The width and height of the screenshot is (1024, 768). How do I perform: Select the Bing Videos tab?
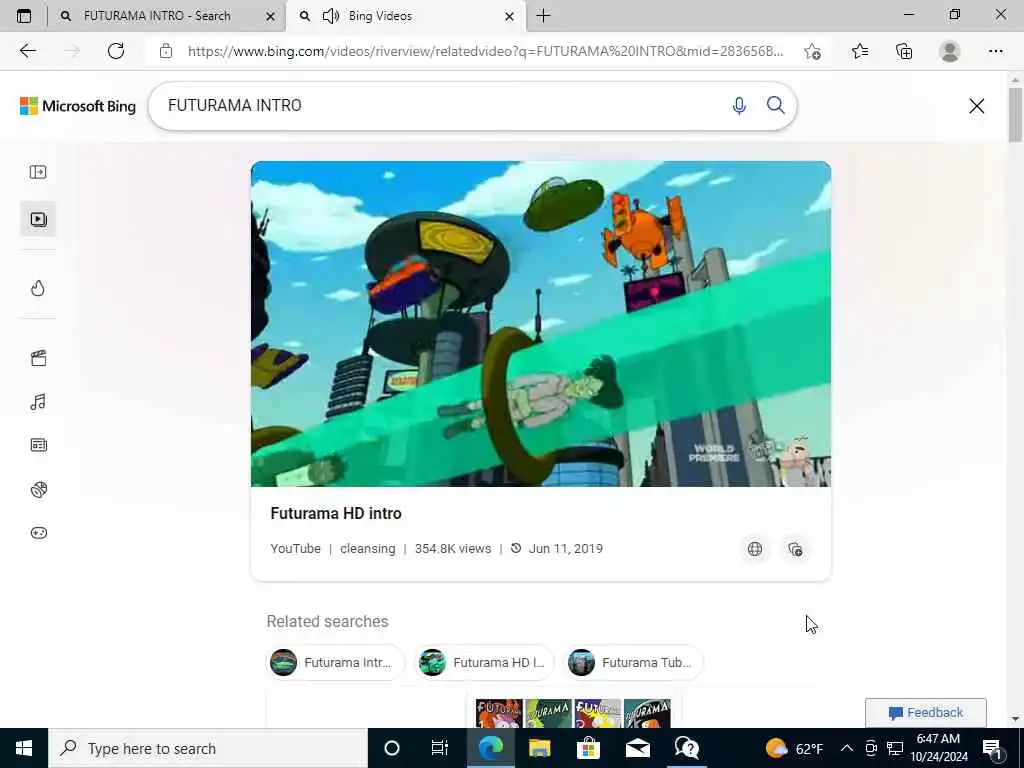[x=405, y=16]
